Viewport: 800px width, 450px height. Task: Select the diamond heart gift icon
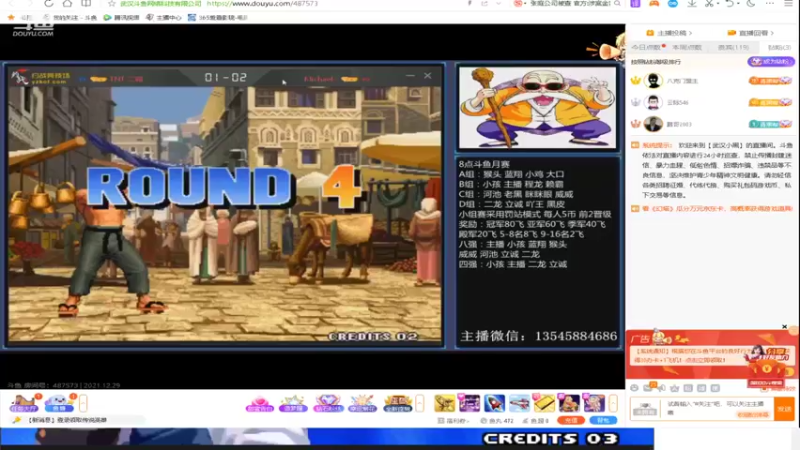click(x=328, y=403)
